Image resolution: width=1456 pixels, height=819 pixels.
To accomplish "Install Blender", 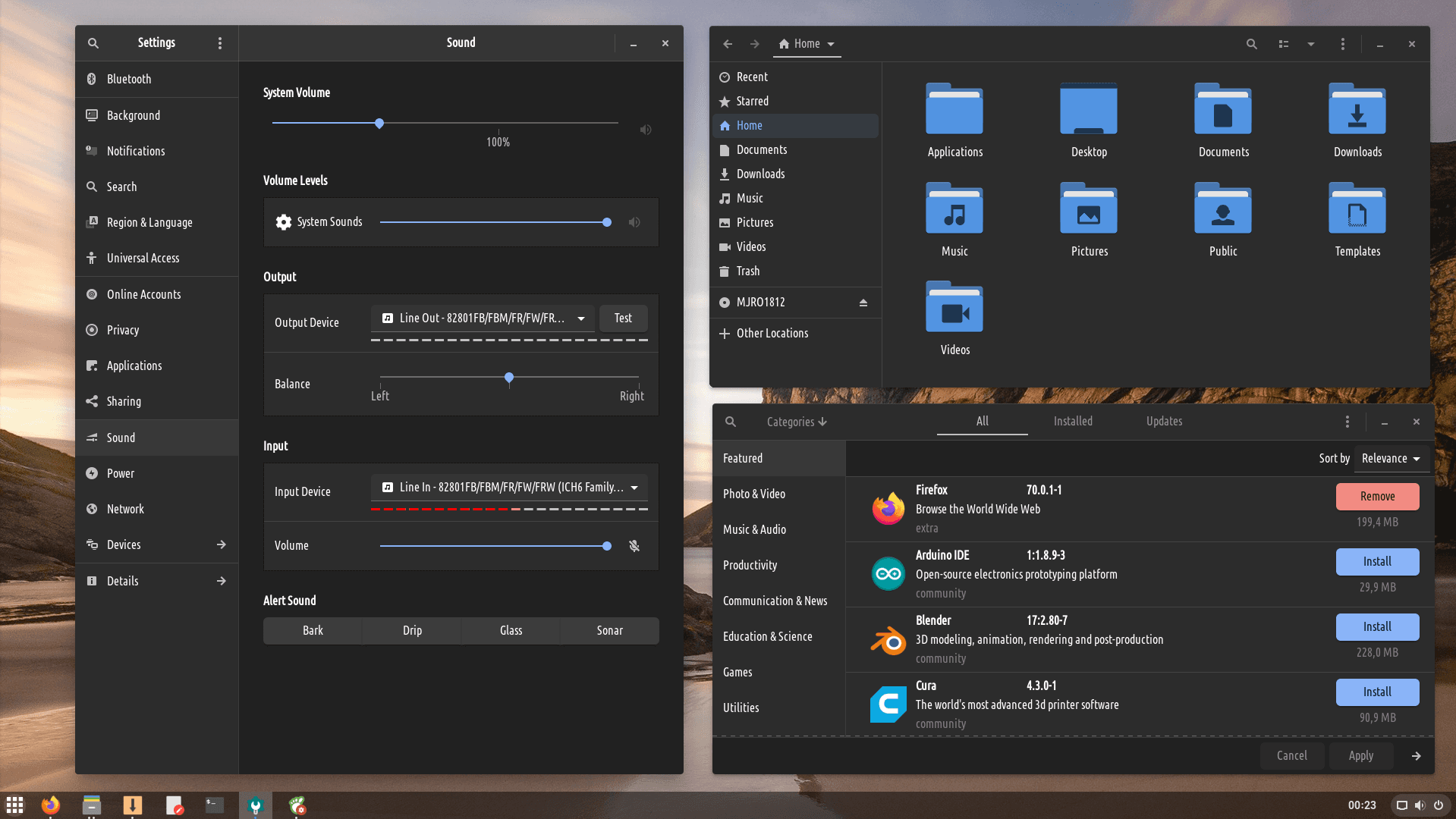I will [x=1376, y=626].
